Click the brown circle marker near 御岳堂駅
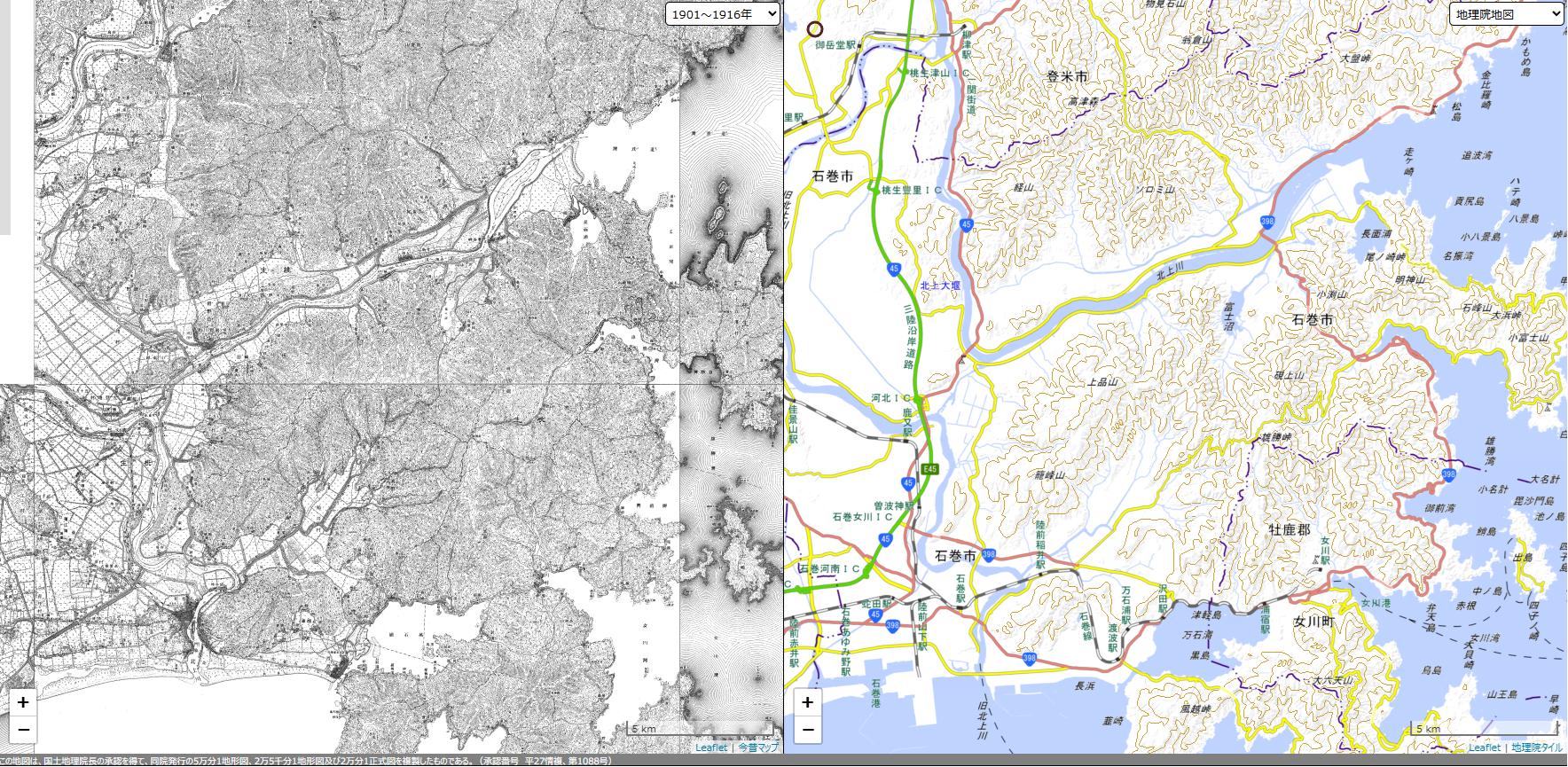 (x=815, y=28)
